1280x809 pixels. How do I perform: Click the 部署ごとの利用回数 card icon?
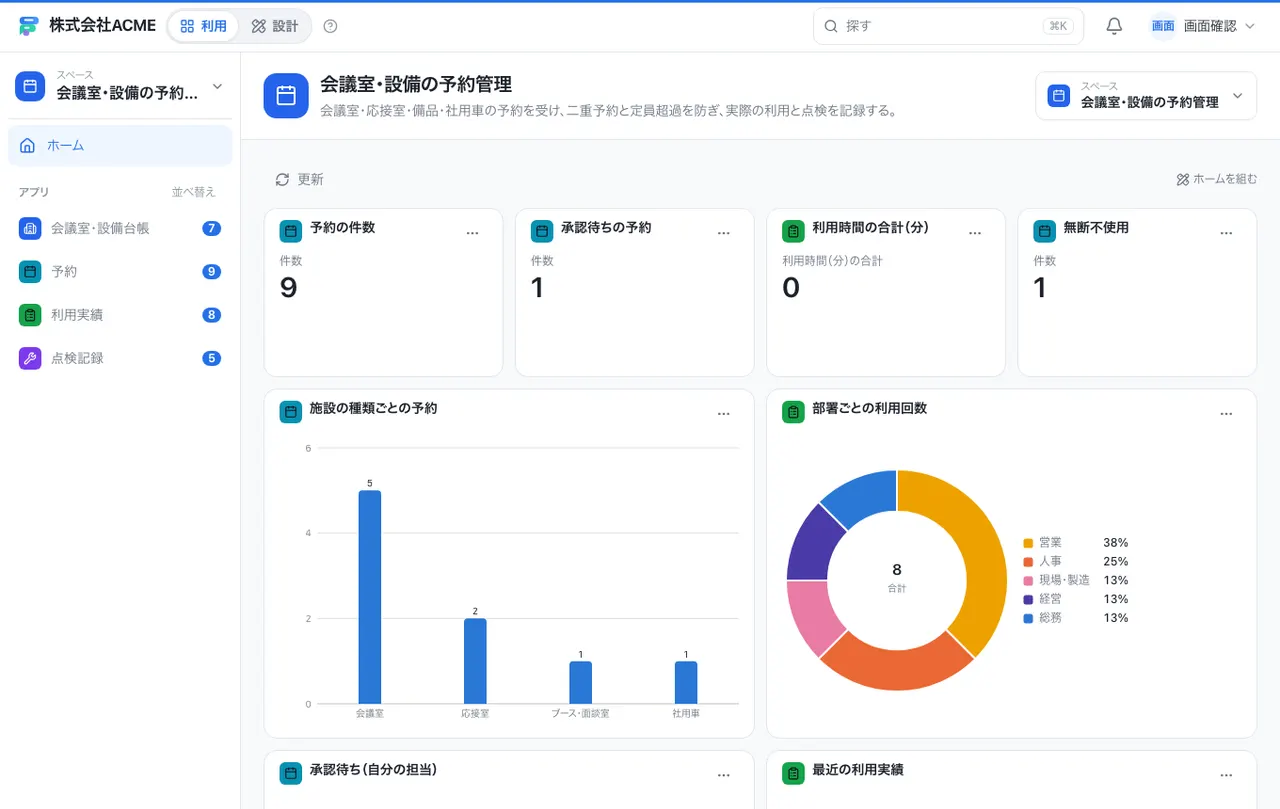pyautogui.click(x=793, y=412)
